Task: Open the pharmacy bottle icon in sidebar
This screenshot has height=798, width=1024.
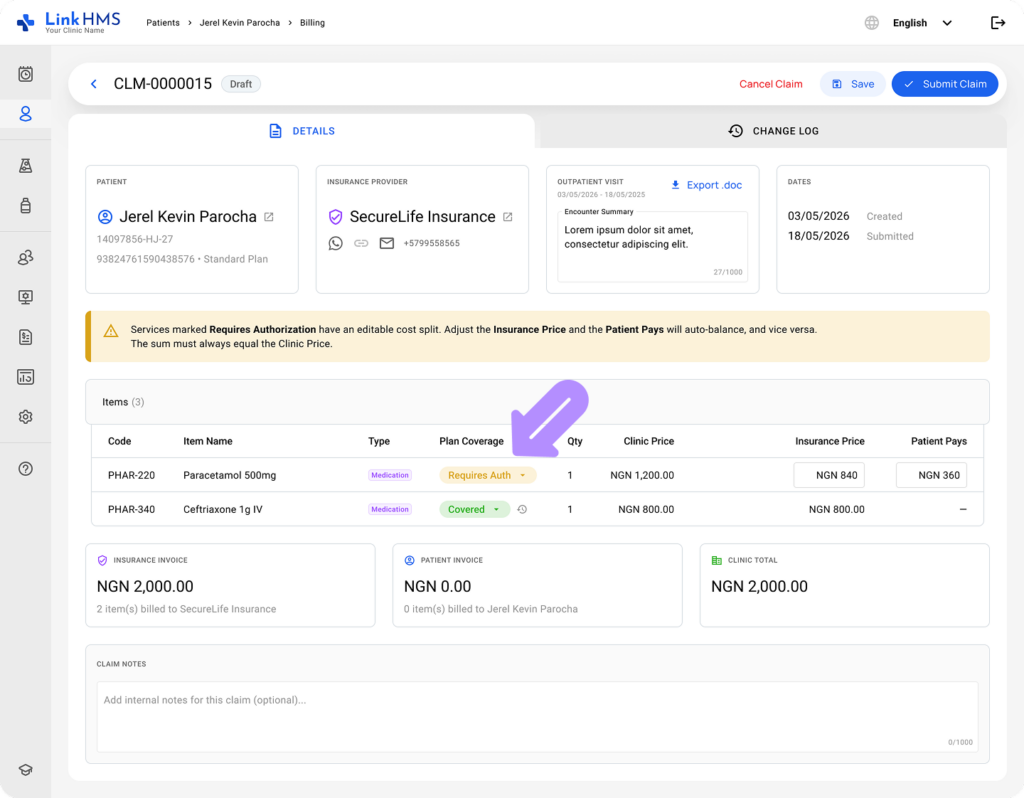Action: 25,206
